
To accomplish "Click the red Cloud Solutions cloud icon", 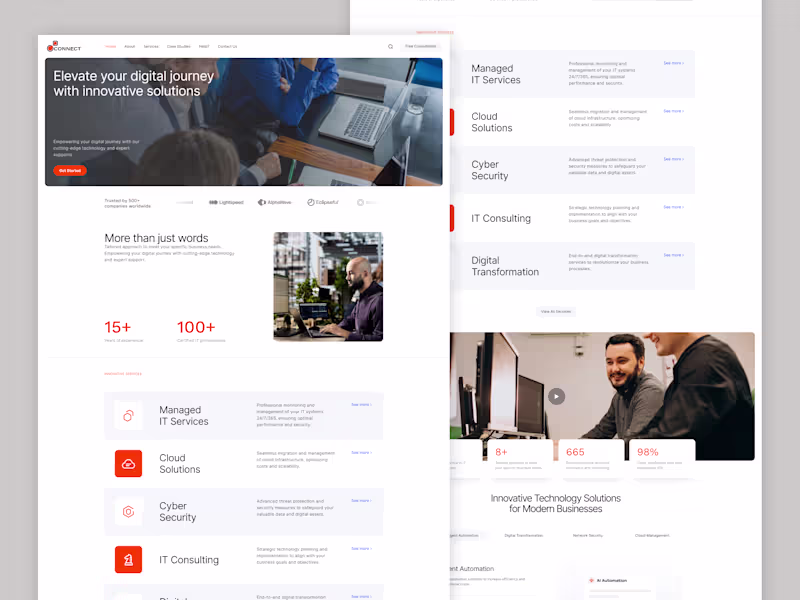I will click(x=129, y=464).
